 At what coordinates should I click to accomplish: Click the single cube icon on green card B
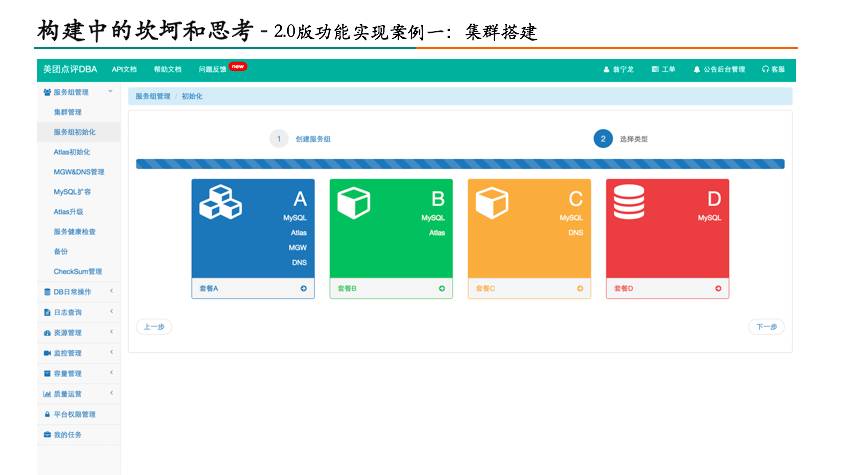click(x=354, y=202)
